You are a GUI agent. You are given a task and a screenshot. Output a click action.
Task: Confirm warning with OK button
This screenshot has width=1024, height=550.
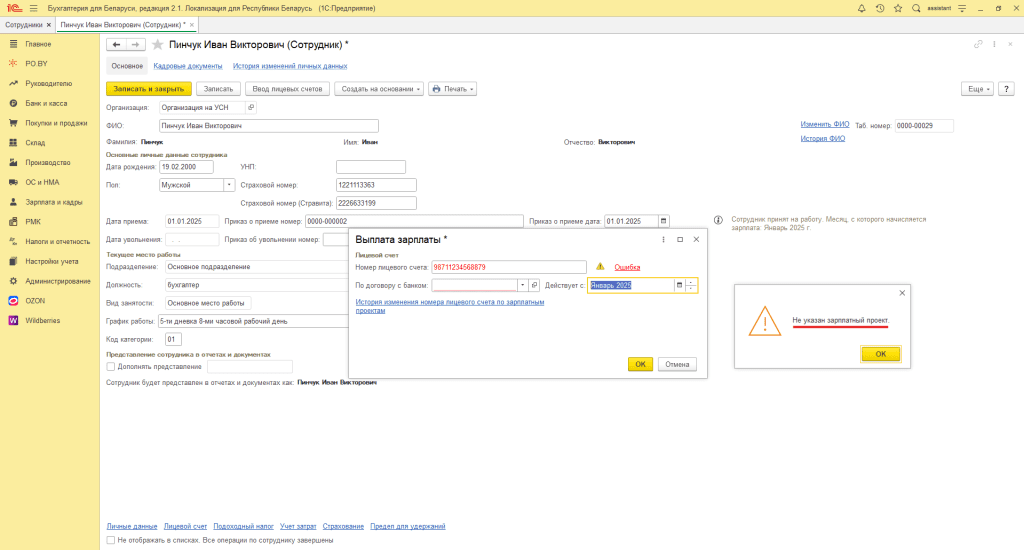(880, 354)
